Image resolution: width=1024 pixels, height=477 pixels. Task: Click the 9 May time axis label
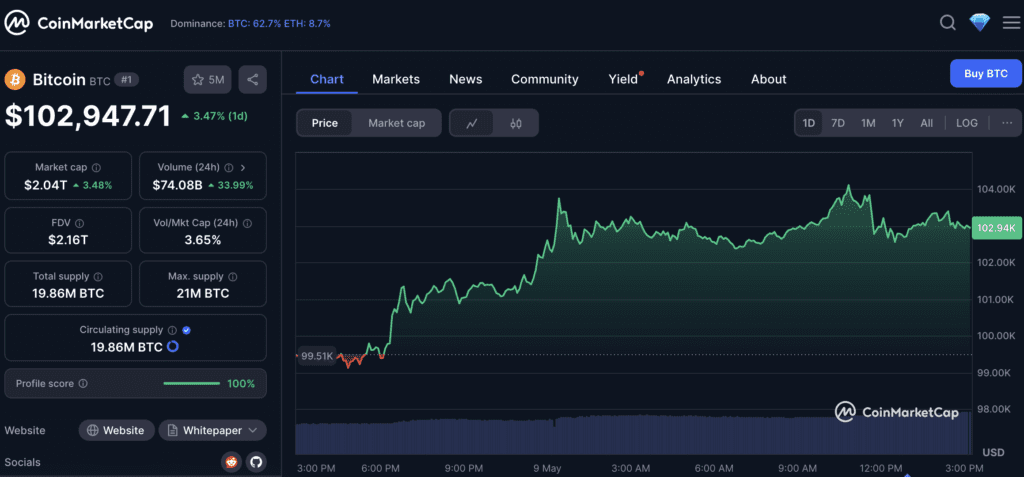[547, 469]
